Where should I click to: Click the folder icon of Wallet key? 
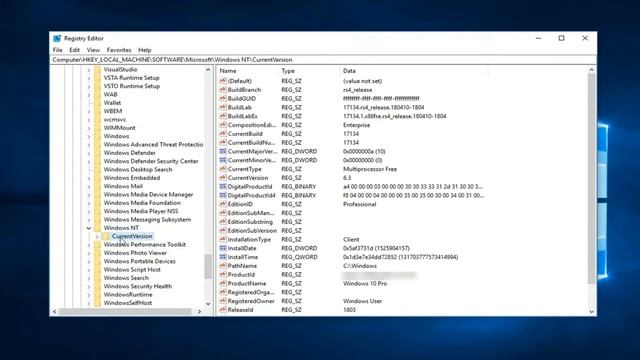click(97, 103)
